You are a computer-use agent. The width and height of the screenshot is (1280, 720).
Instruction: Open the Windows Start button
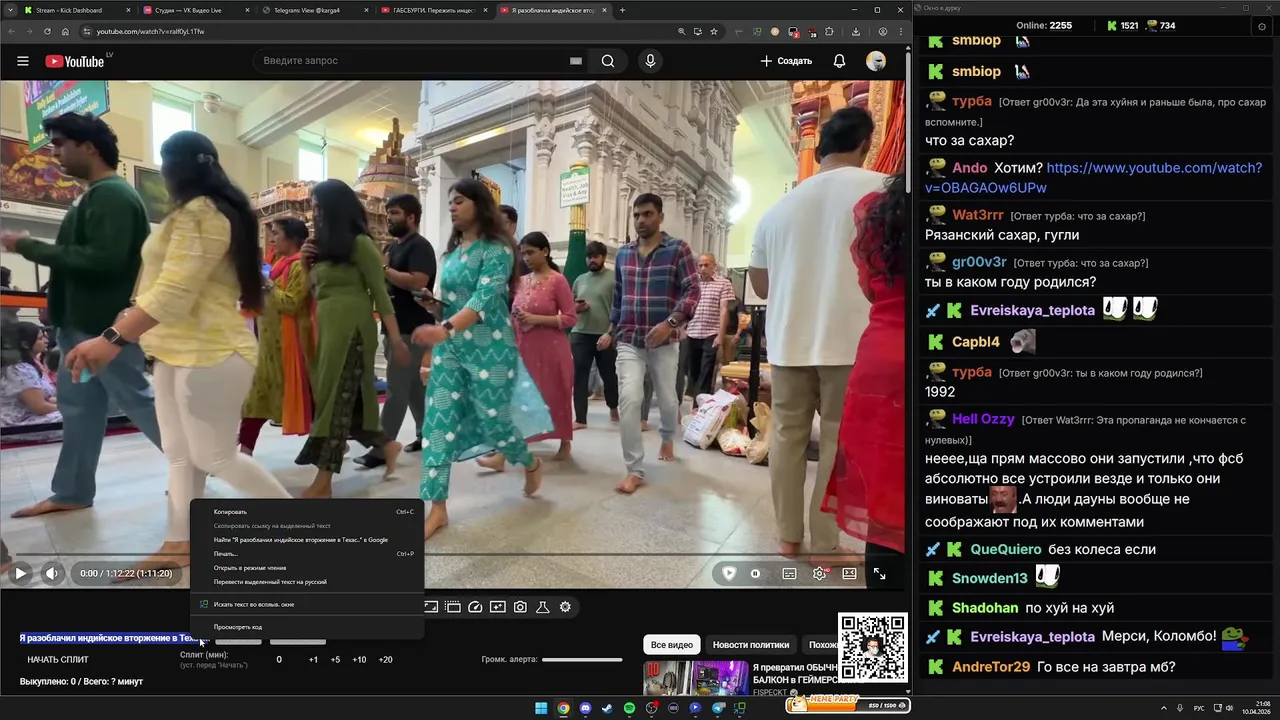click(541, 708)
